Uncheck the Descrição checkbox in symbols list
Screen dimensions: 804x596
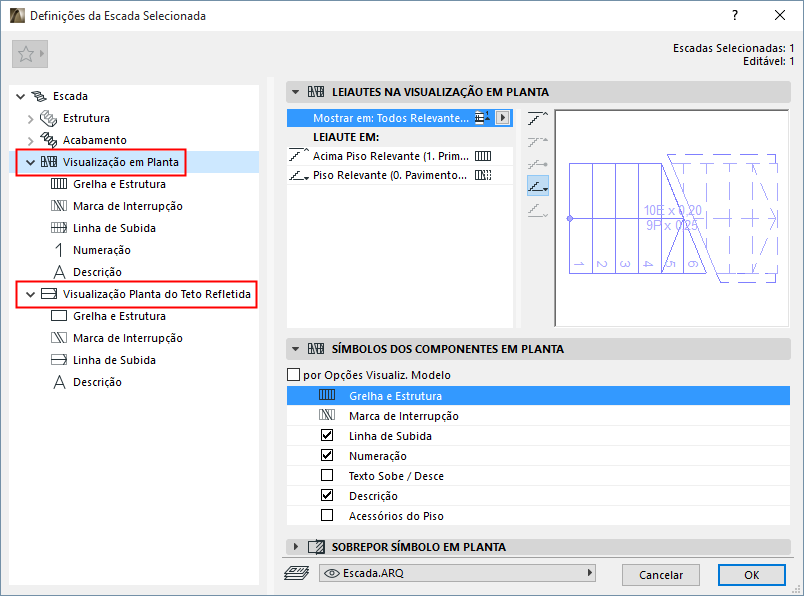(327, 495)
